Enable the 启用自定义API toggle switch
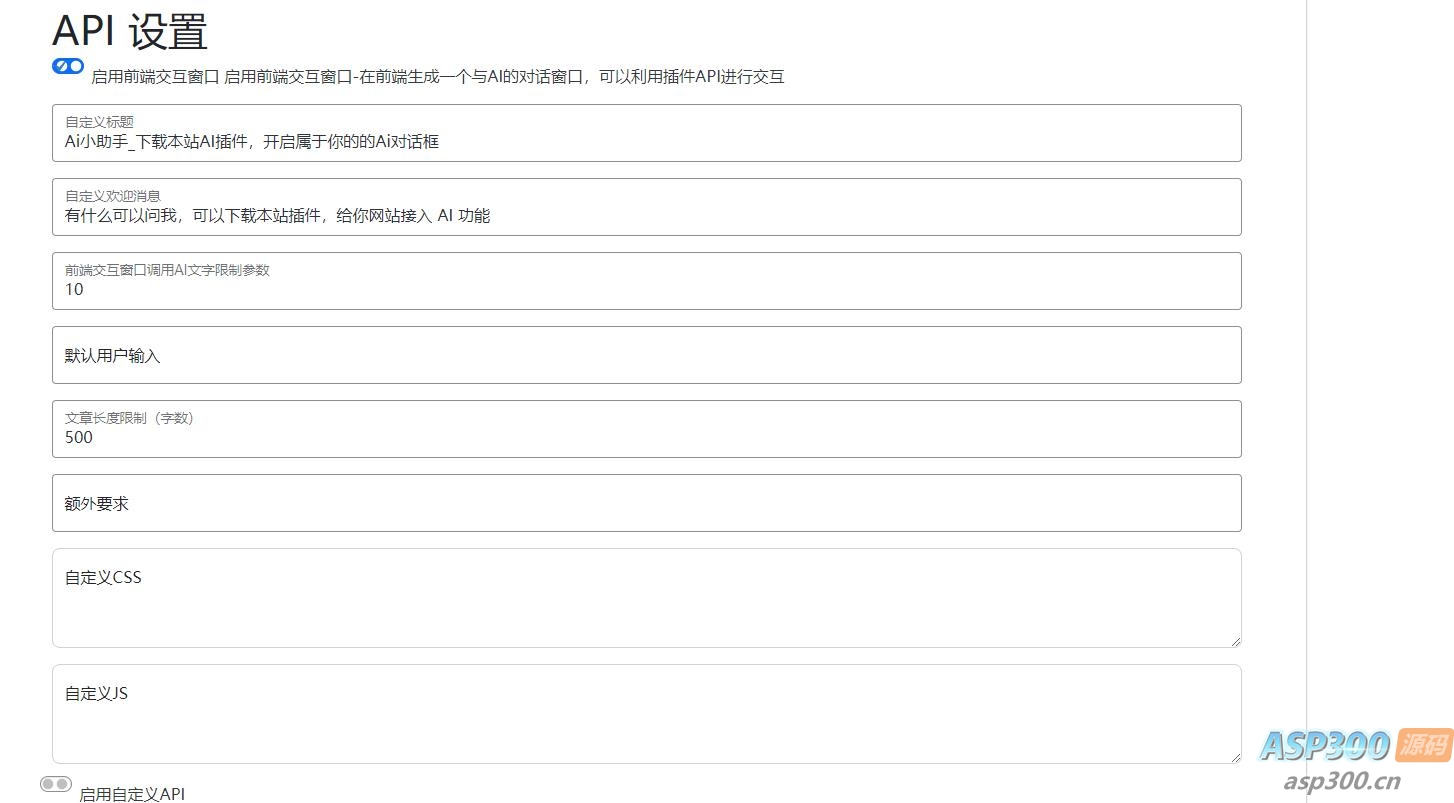 point(56,784)
